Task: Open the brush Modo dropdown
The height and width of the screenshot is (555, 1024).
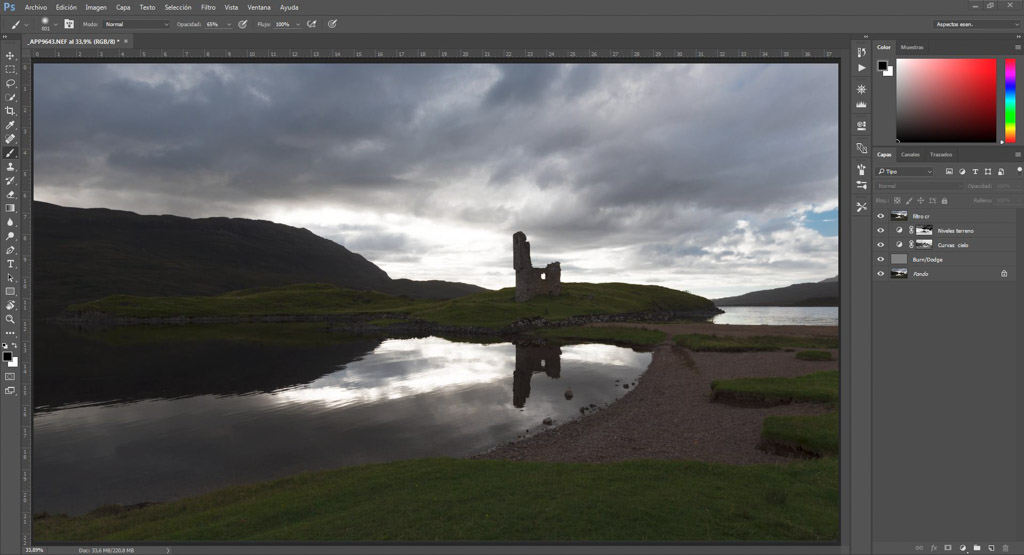Action: (136, 23)
